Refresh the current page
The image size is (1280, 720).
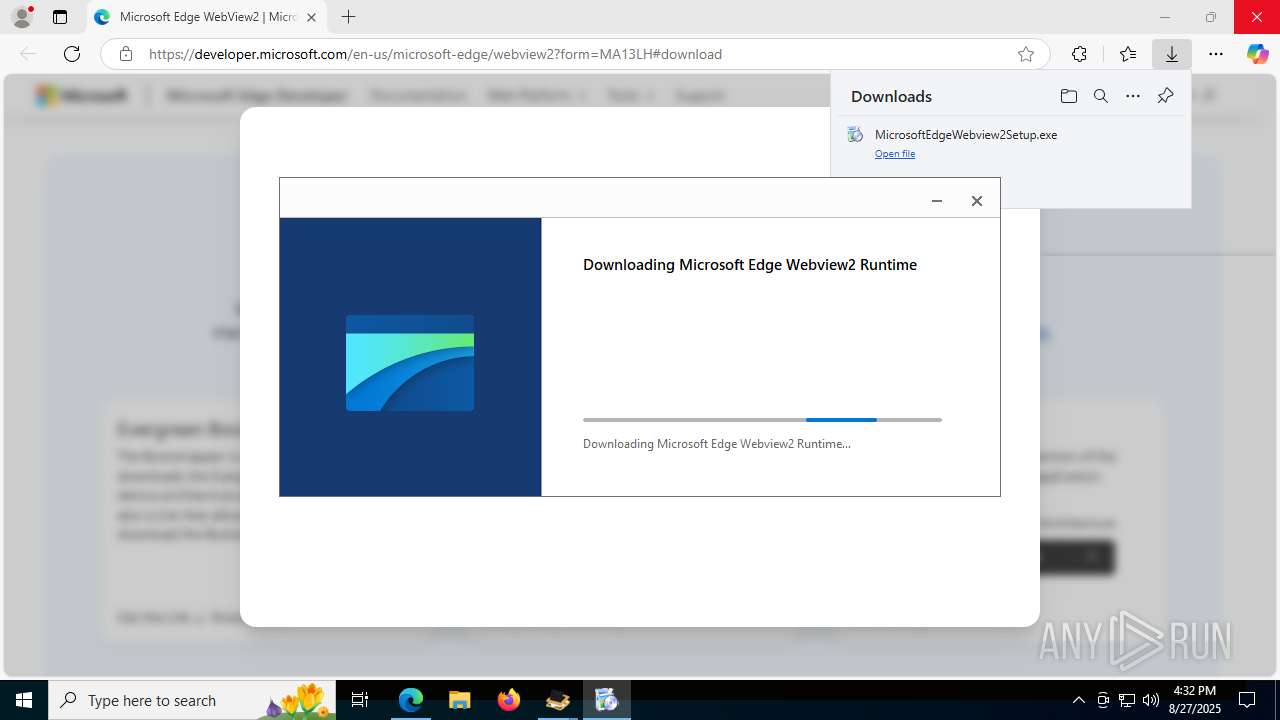coord(72,54)
